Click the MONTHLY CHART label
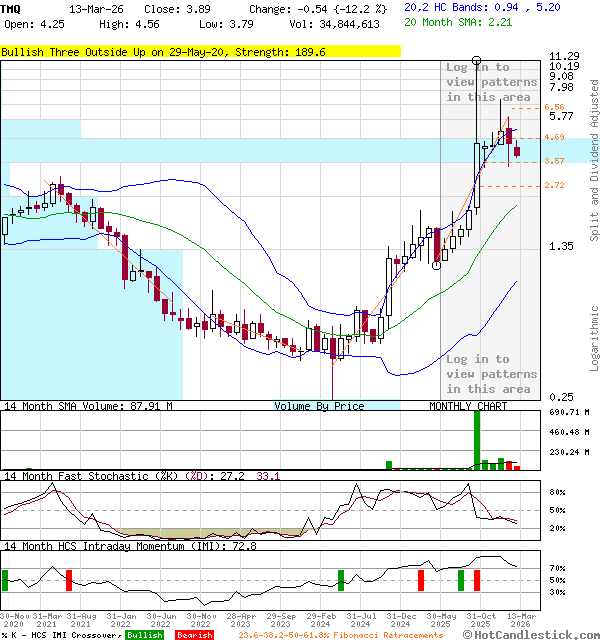 [467, 406]
